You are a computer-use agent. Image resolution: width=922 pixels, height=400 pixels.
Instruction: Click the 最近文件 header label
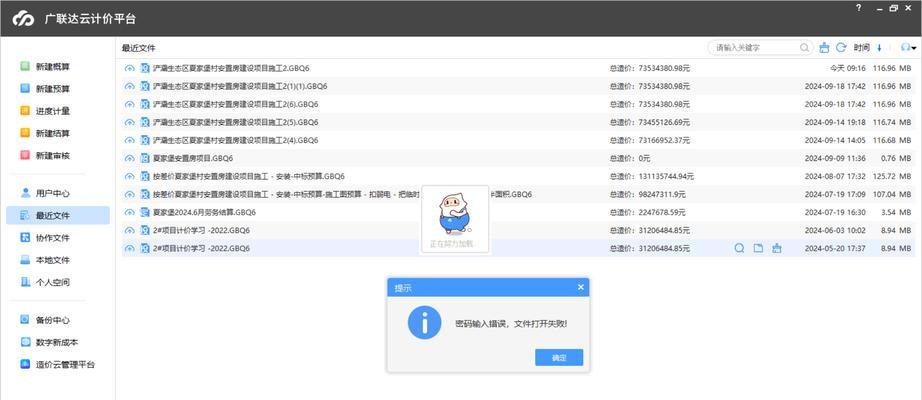click(x=138, y=48)
